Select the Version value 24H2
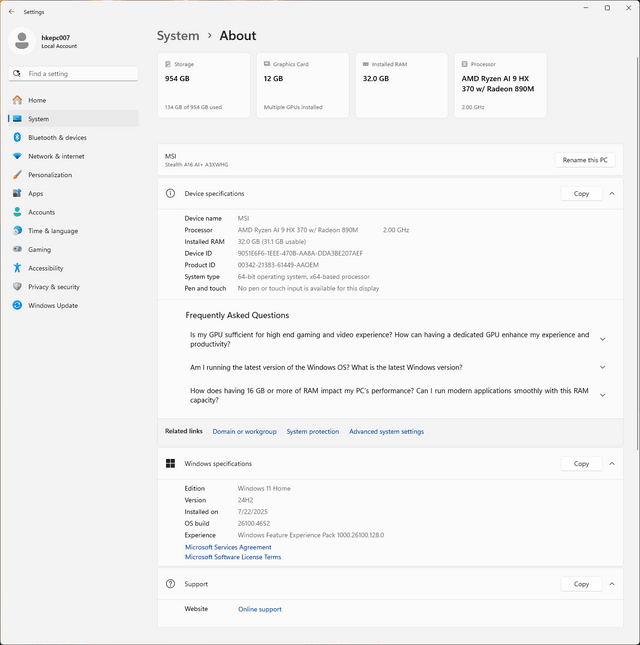 pyautogui.click(x=245, y=500)
